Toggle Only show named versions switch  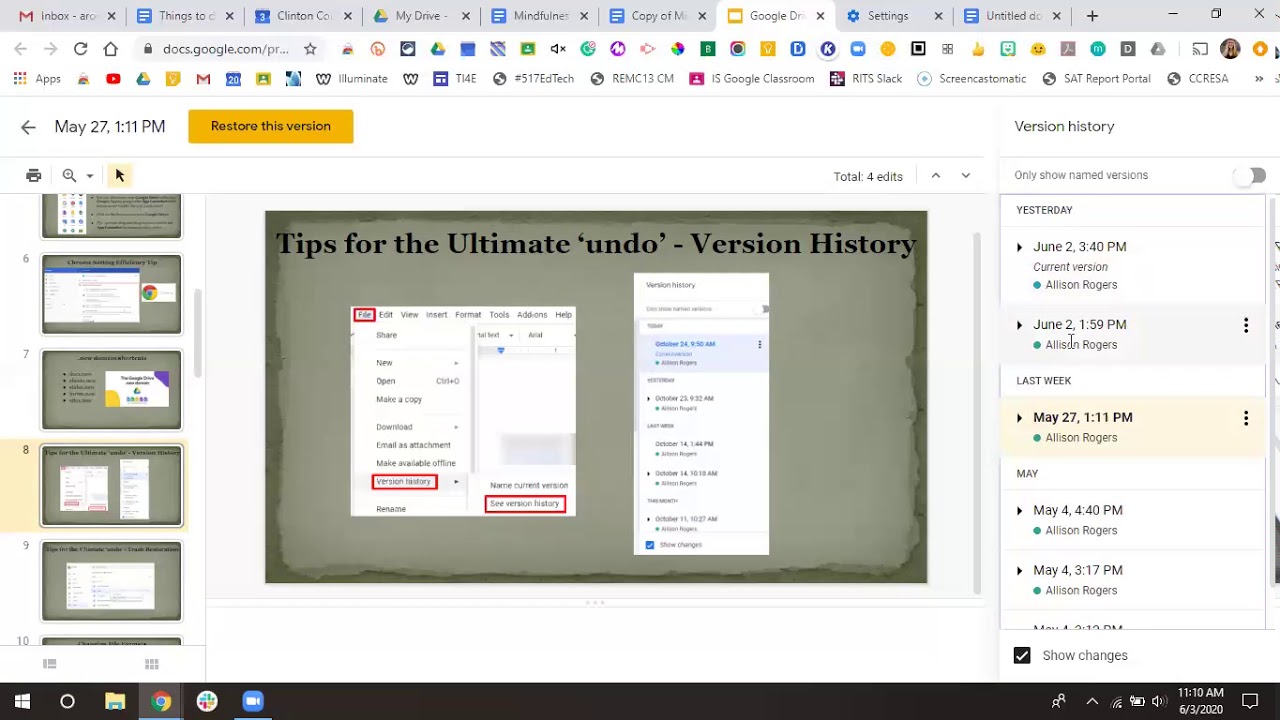(x=1249, y=176)
